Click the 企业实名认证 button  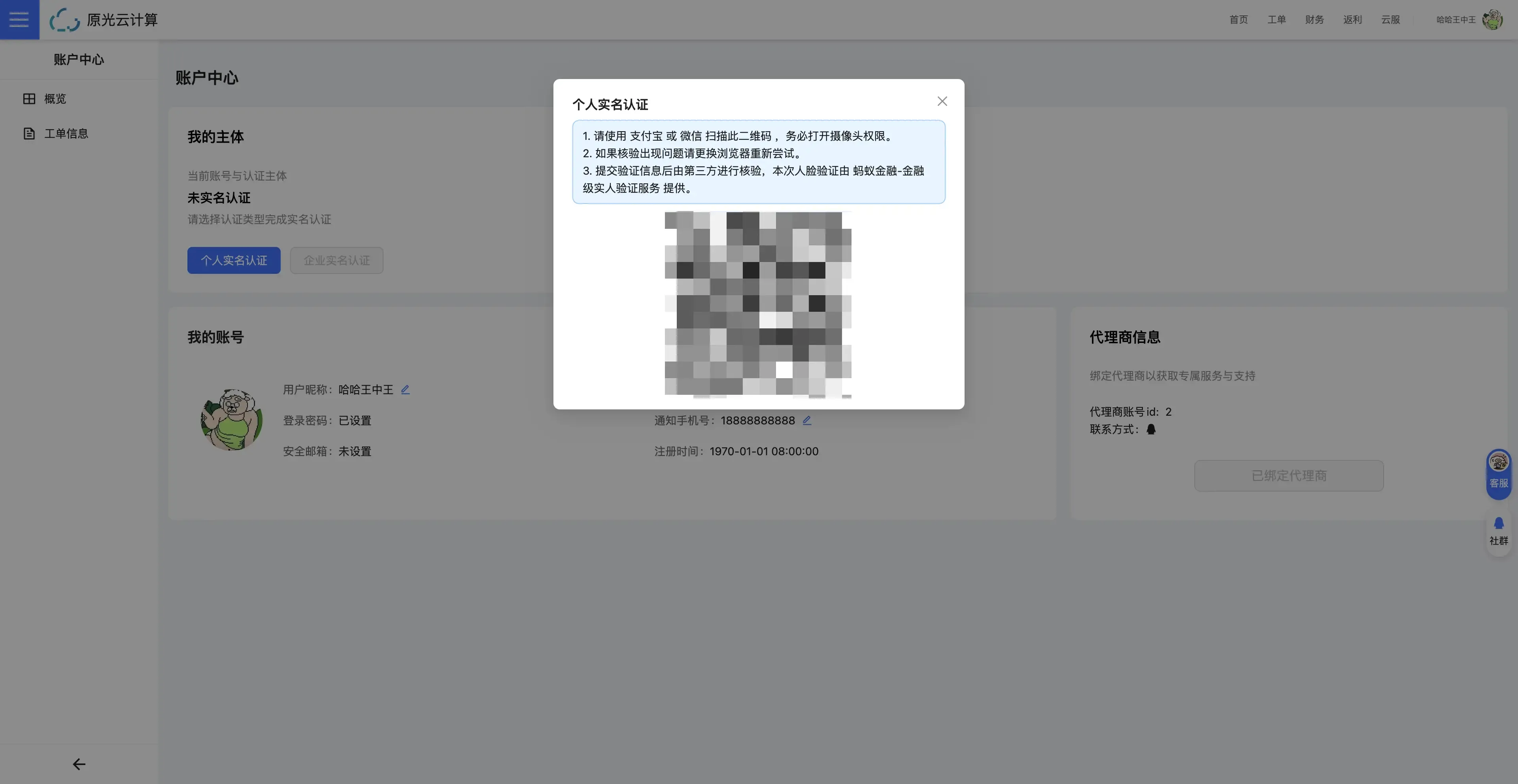pyautogui.click(x=336, y=260)
